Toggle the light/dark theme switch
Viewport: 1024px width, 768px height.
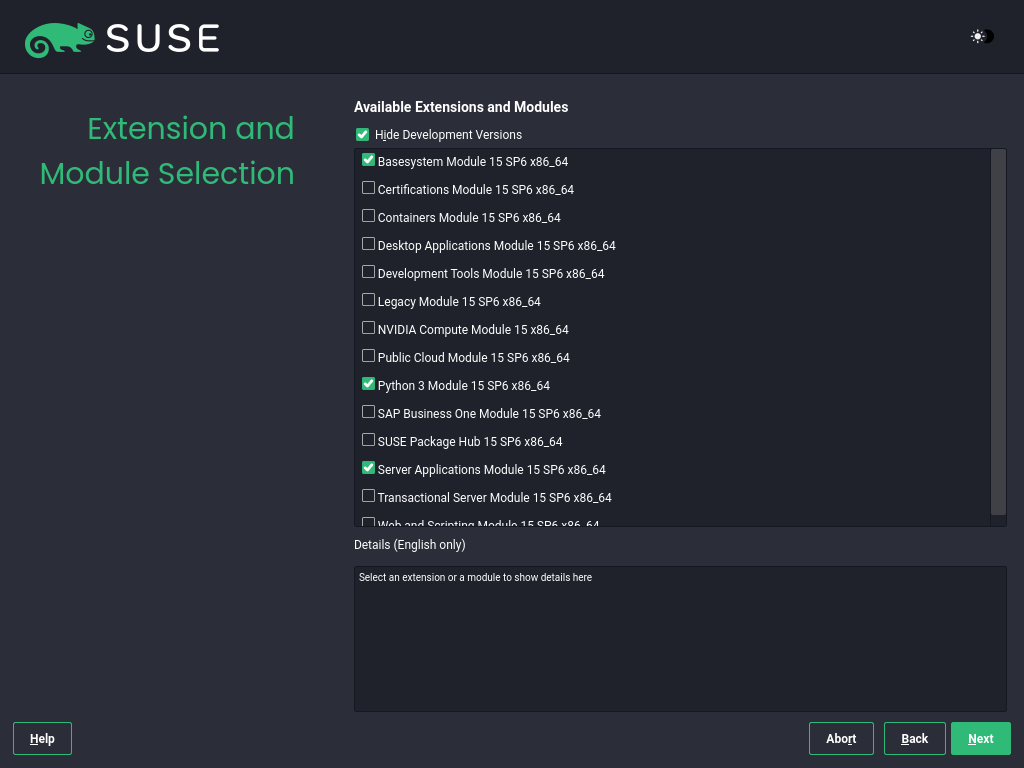[982, 37]
